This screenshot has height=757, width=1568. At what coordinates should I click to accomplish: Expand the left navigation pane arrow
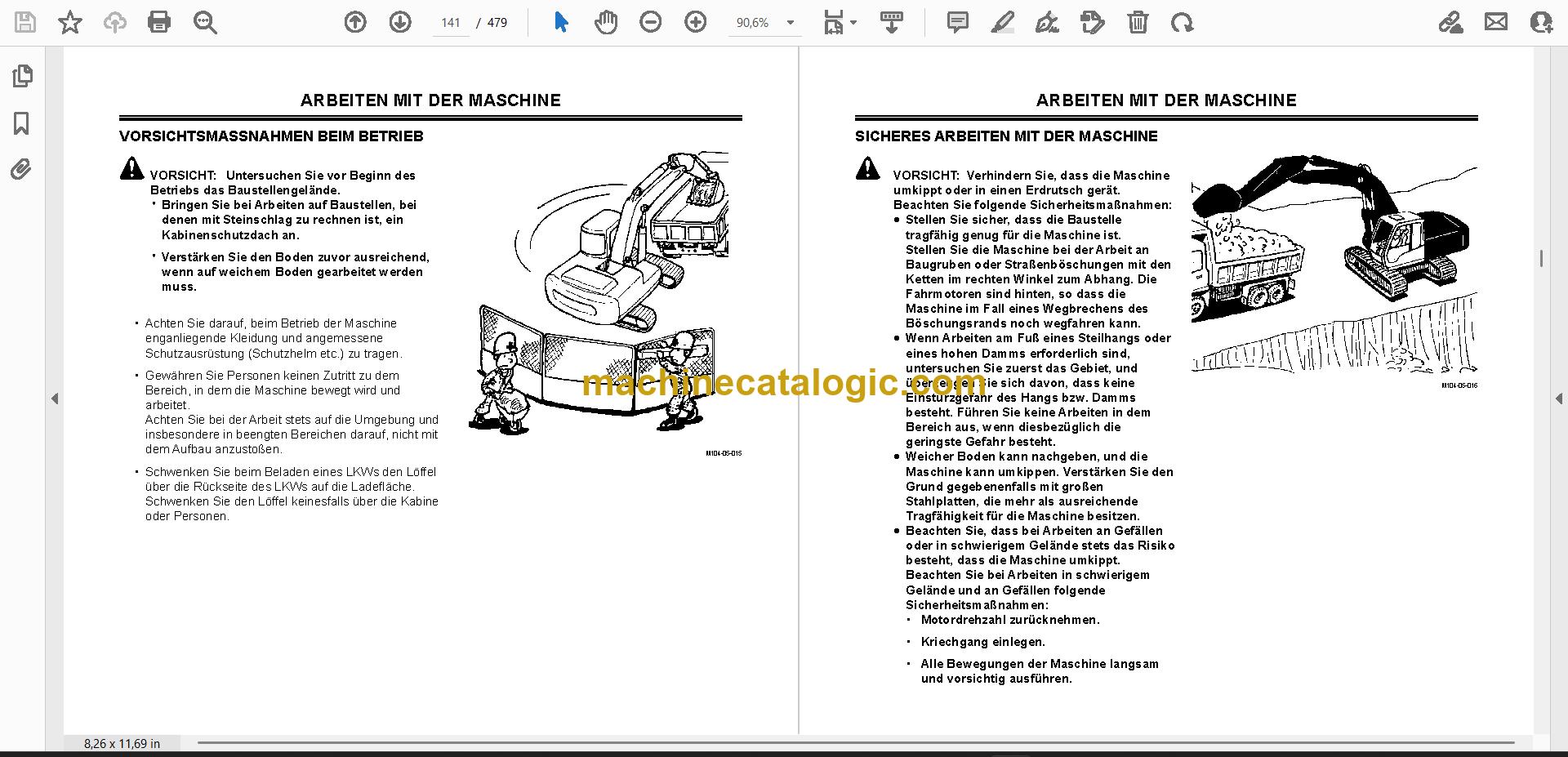(x=55, y=399)
